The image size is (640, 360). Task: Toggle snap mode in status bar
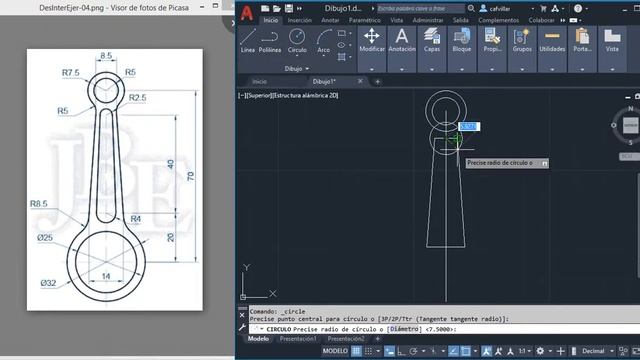[x=368, y=351]
